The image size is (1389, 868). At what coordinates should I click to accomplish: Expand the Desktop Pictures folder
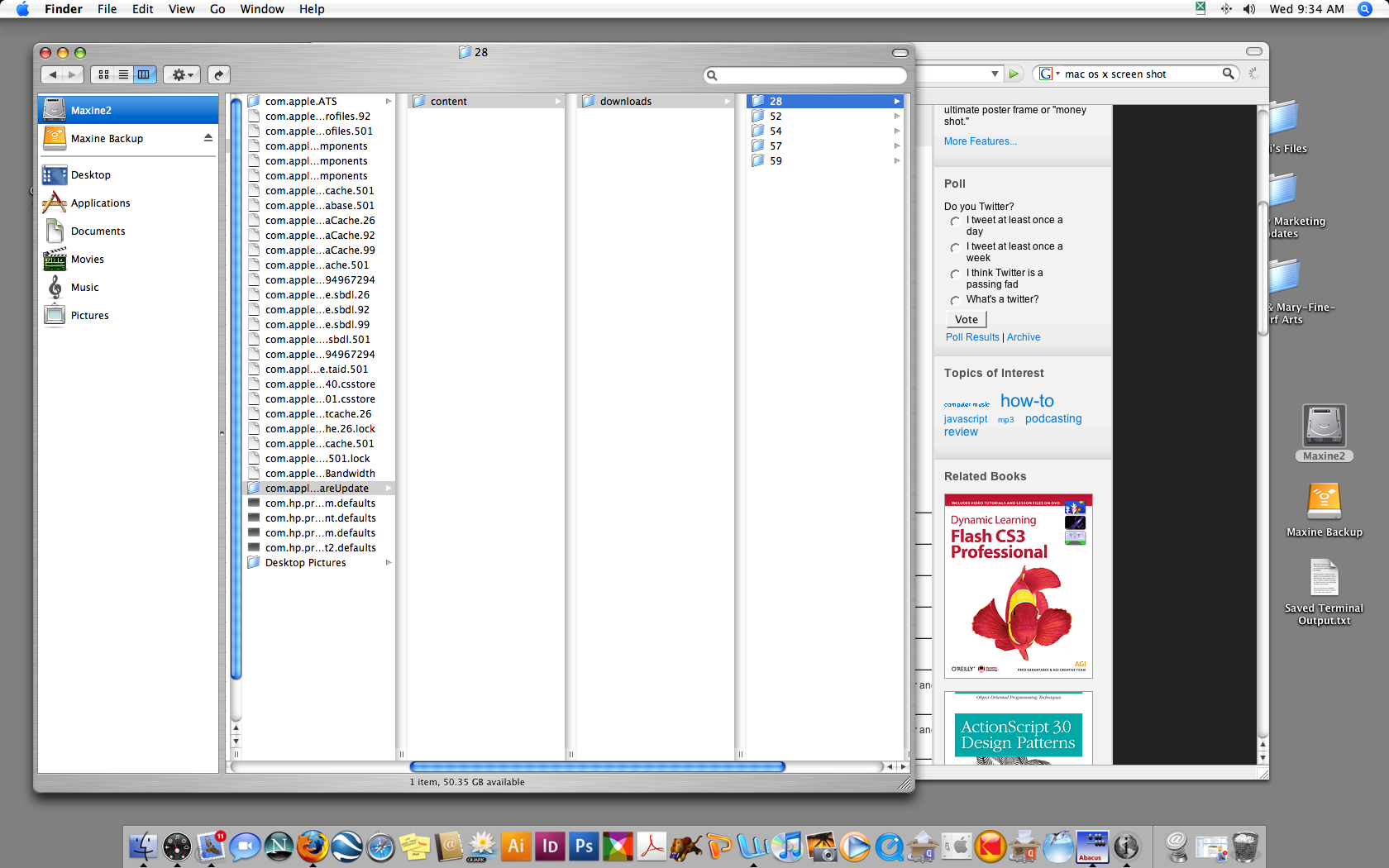click(x=389, y=562)
